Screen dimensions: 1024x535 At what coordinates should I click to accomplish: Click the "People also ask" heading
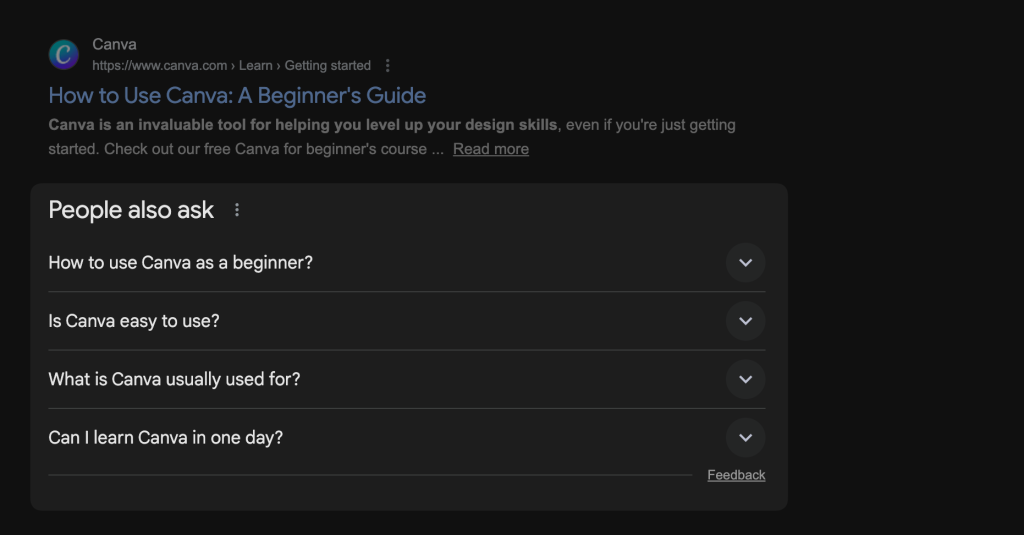(131, 210)
